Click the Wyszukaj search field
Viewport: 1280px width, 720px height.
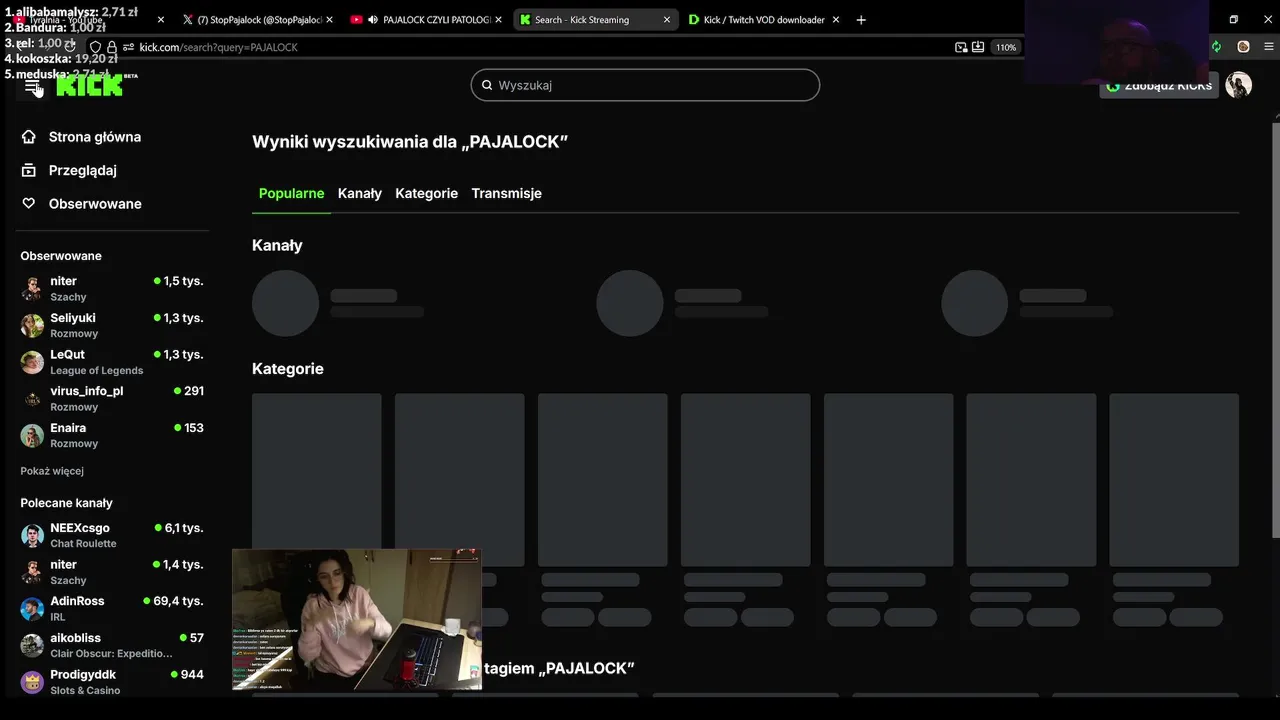645,85
